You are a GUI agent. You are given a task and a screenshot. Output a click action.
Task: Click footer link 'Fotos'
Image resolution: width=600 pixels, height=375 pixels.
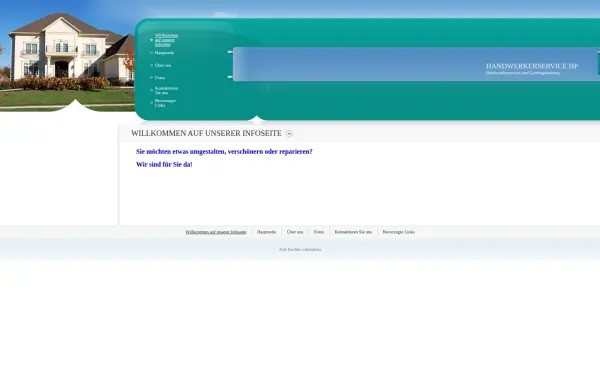(318, 232)
